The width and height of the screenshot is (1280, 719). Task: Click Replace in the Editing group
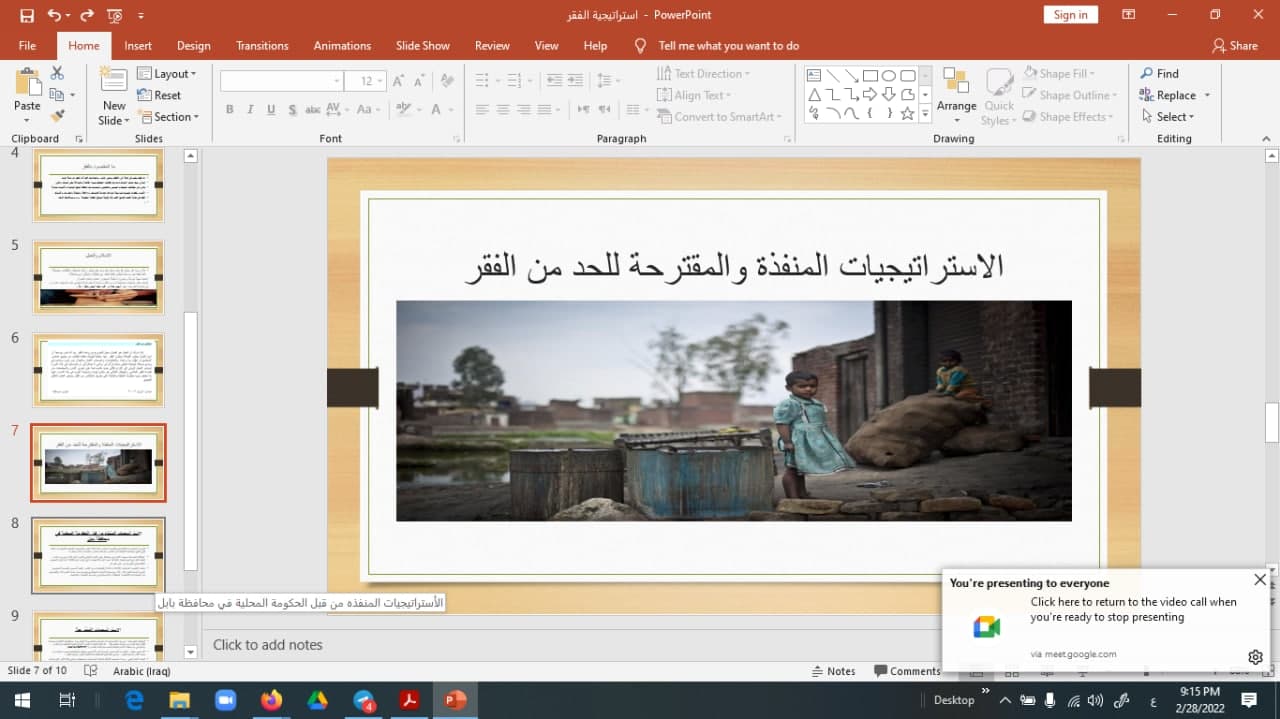(1174, 95)
